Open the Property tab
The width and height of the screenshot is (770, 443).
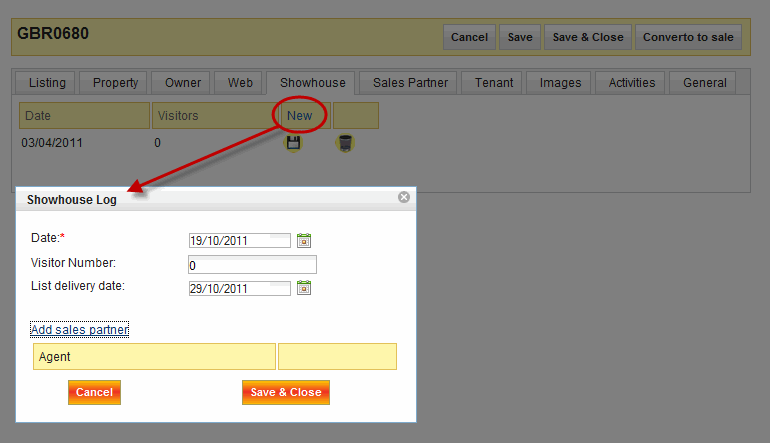(115, 83)
